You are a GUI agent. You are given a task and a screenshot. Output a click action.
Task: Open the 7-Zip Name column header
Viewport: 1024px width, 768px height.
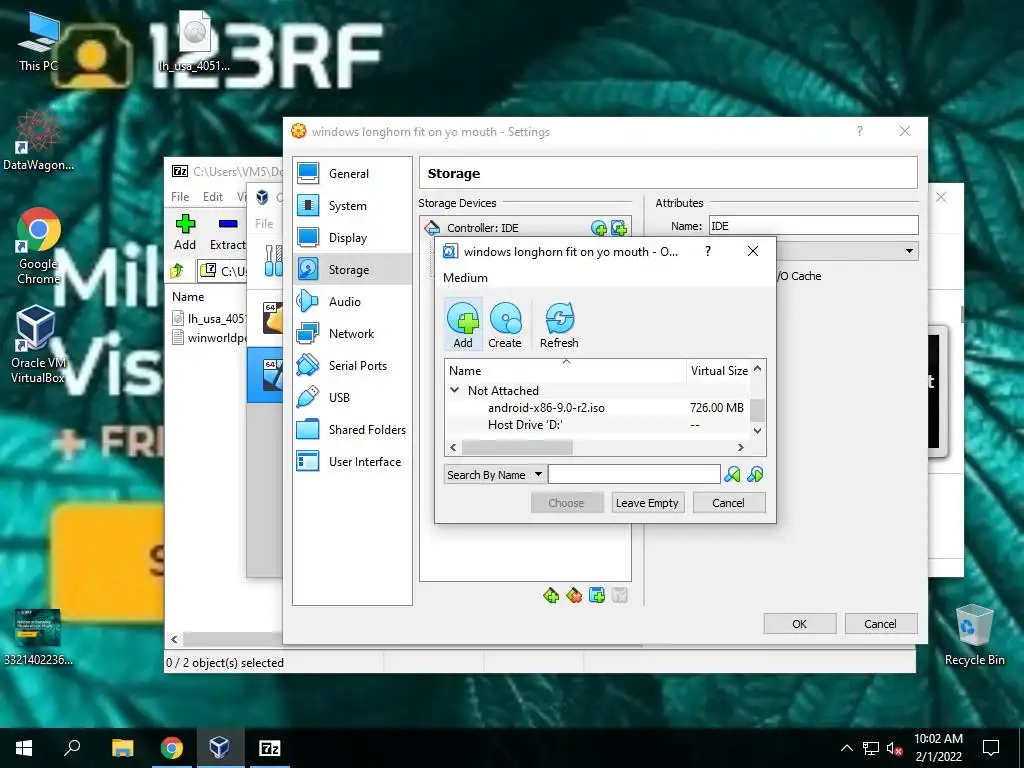pyautogui.click(x=188, y=296)
